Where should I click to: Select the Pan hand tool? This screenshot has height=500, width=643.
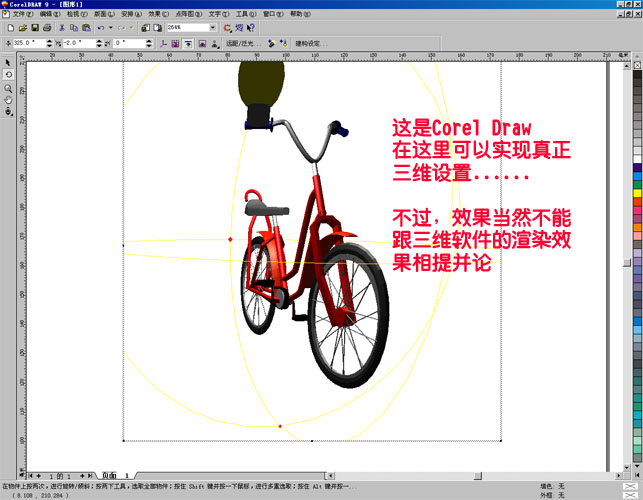[x=8, y=100]
